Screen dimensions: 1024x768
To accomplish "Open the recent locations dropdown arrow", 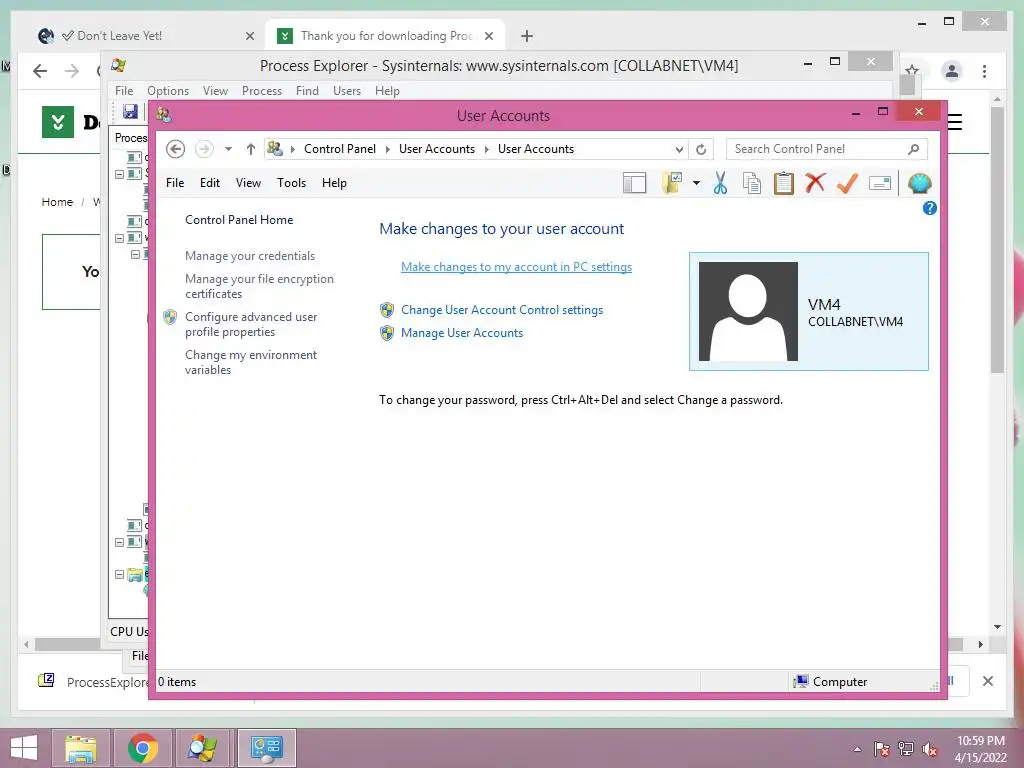I will [x=229, y=149].
